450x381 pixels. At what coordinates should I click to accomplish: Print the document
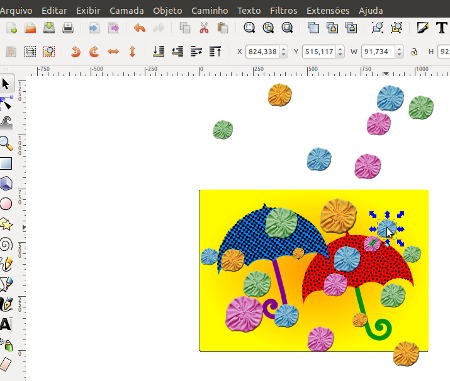click(68, 28)
